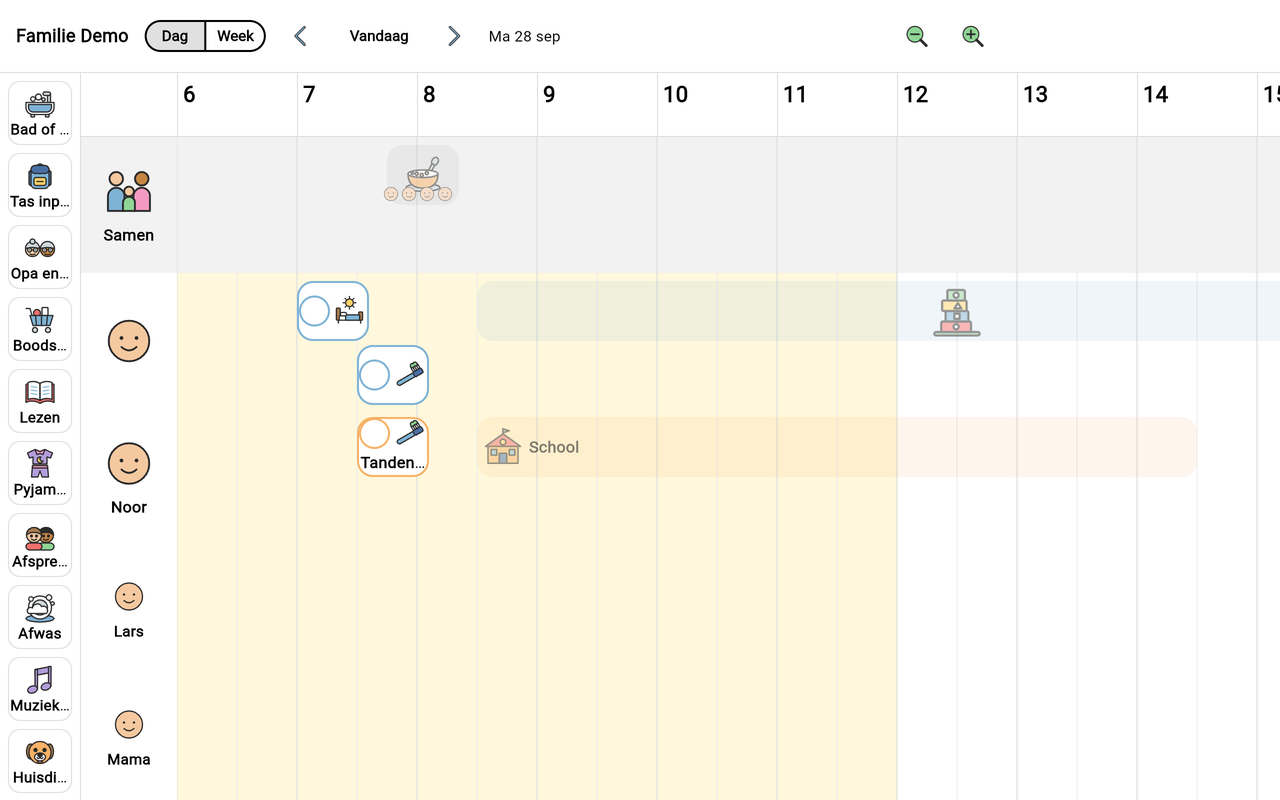Switch to Week view
The width and height of the screenshot is (1280, 800).
coord(235,36)
